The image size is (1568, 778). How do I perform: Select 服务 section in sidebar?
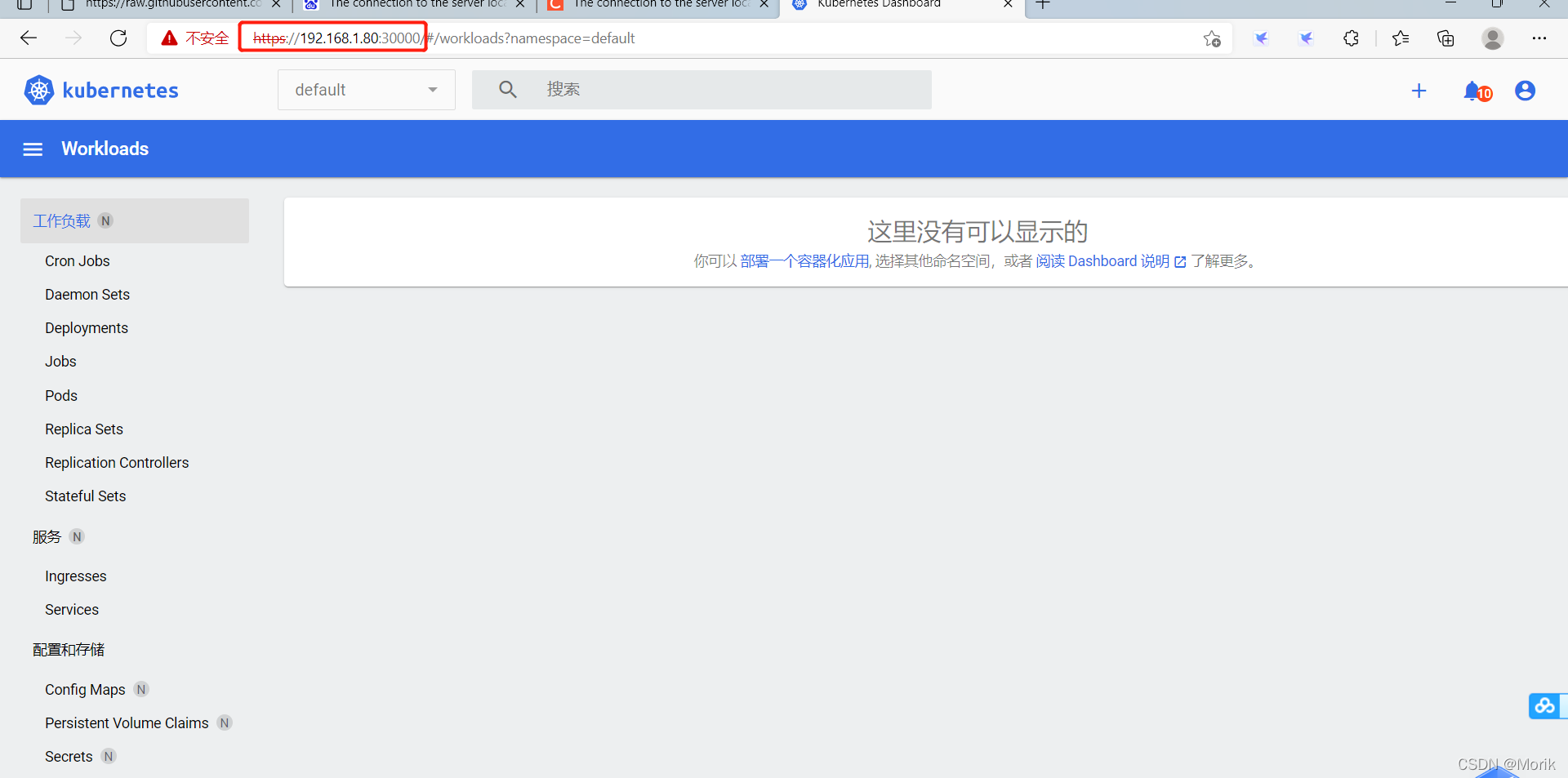(47, 537)
